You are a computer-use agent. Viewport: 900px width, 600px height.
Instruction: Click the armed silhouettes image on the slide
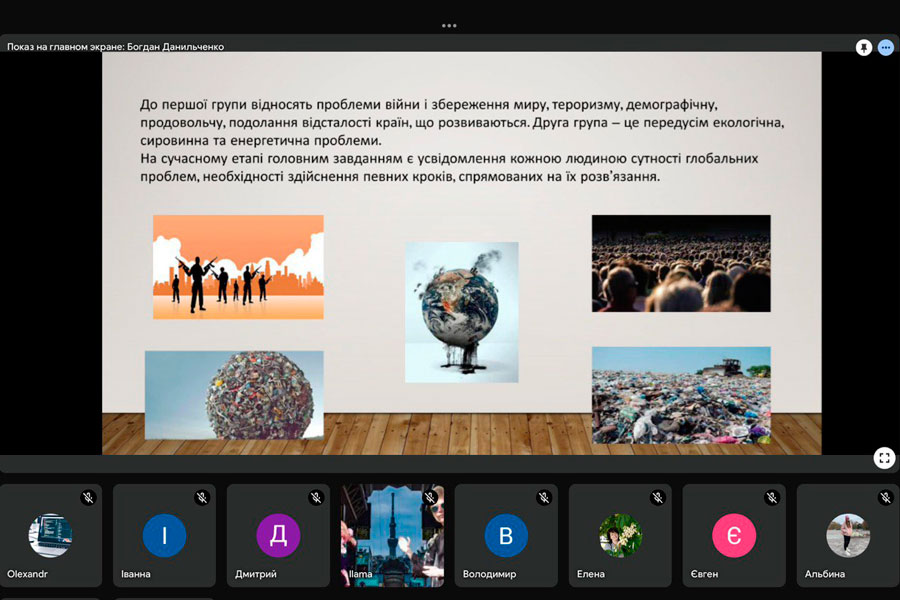pos(238,267)
